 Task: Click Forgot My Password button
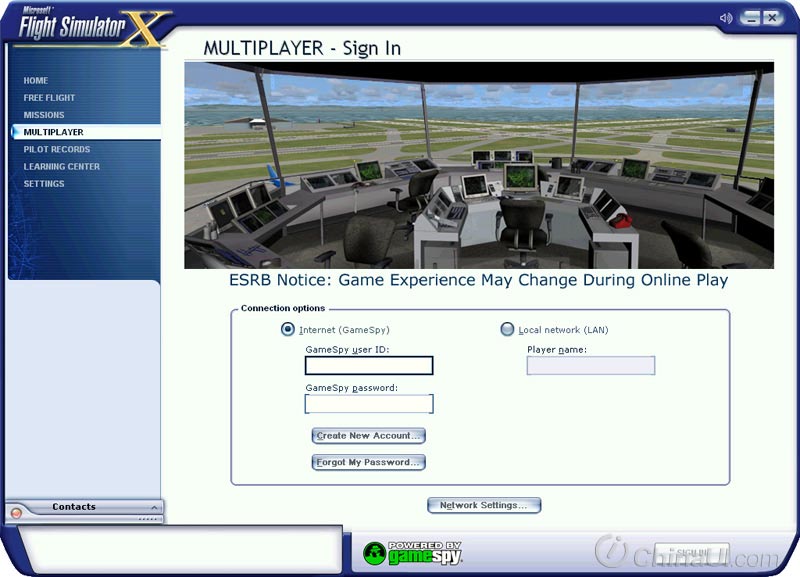369,462
